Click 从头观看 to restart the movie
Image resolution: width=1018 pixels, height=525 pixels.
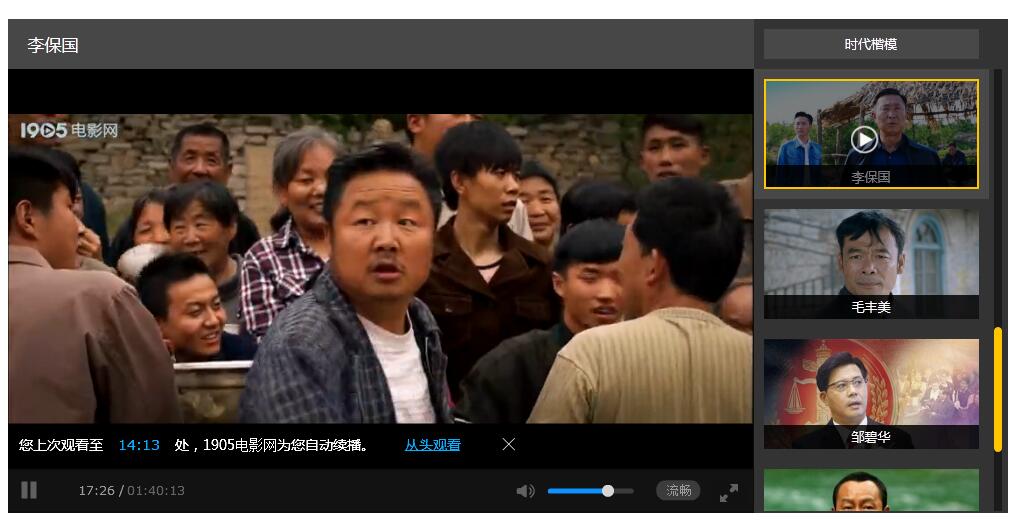tap(432, 445)
